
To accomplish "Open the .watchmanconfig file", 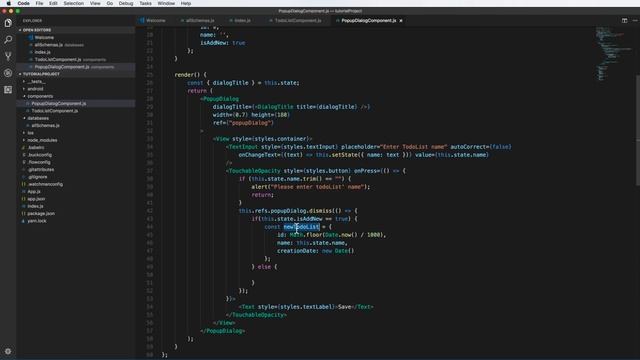I will (x=45, y=184).
